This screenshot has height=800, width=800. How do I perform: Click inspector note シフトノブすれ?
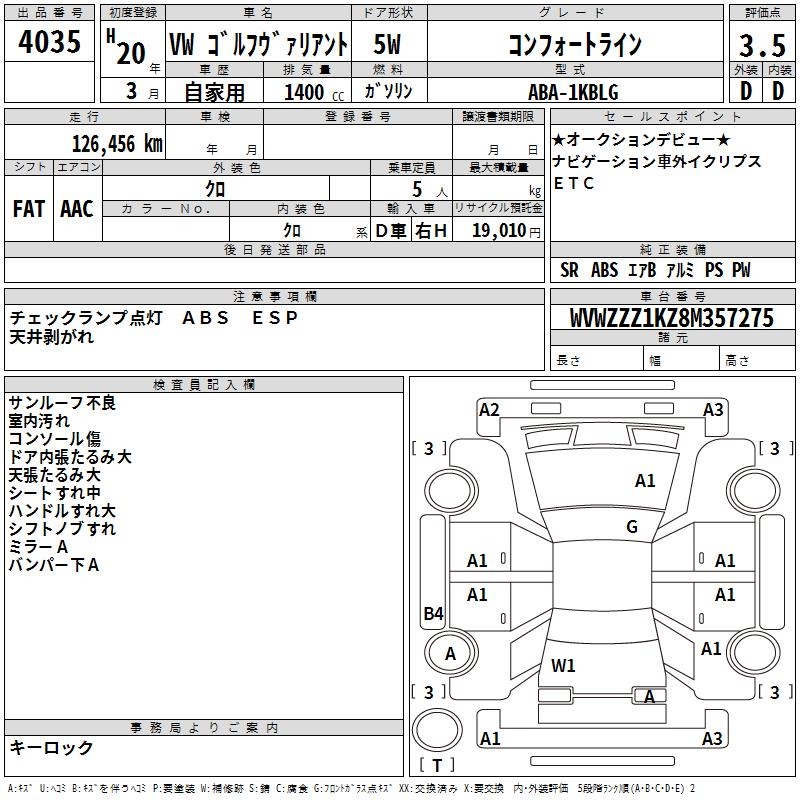(62, 529)
